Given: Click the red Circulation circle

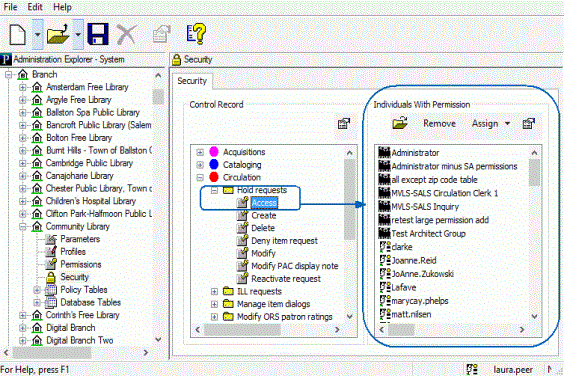Looking at the screenshot, I should [214, 177].
